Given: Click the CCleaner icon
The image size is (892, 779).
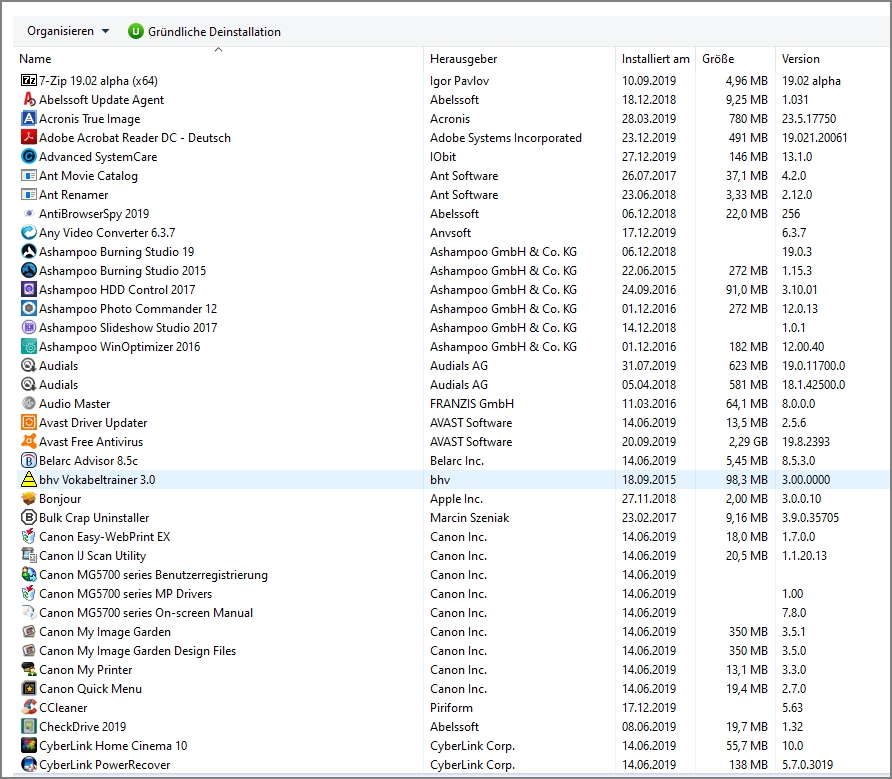Looking at the screenshot, I should click(28, 707).
